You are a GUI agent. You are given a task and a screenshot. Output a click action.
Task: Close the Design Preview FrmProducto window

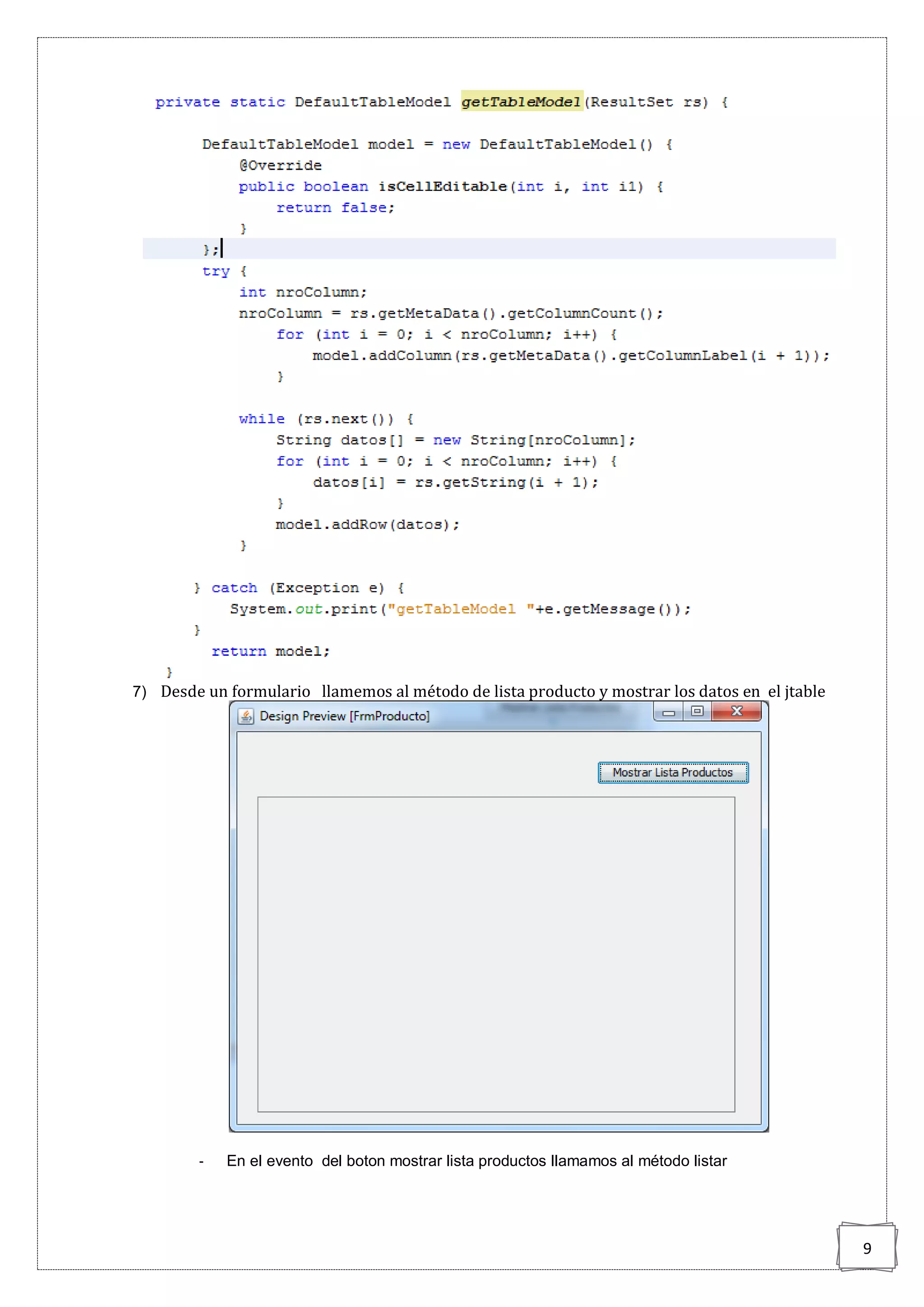[736, 712]
